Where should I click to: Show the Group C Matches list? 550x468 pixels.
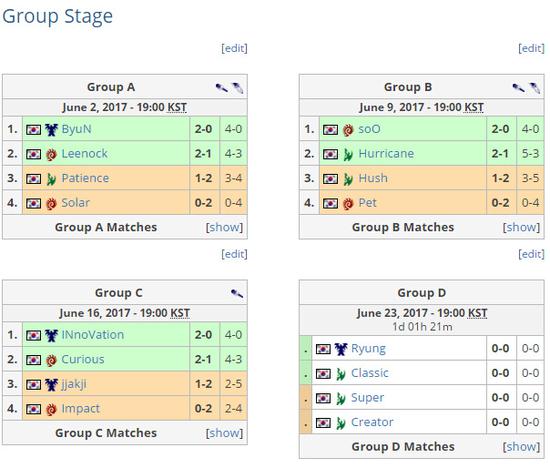tap(224, 433)
